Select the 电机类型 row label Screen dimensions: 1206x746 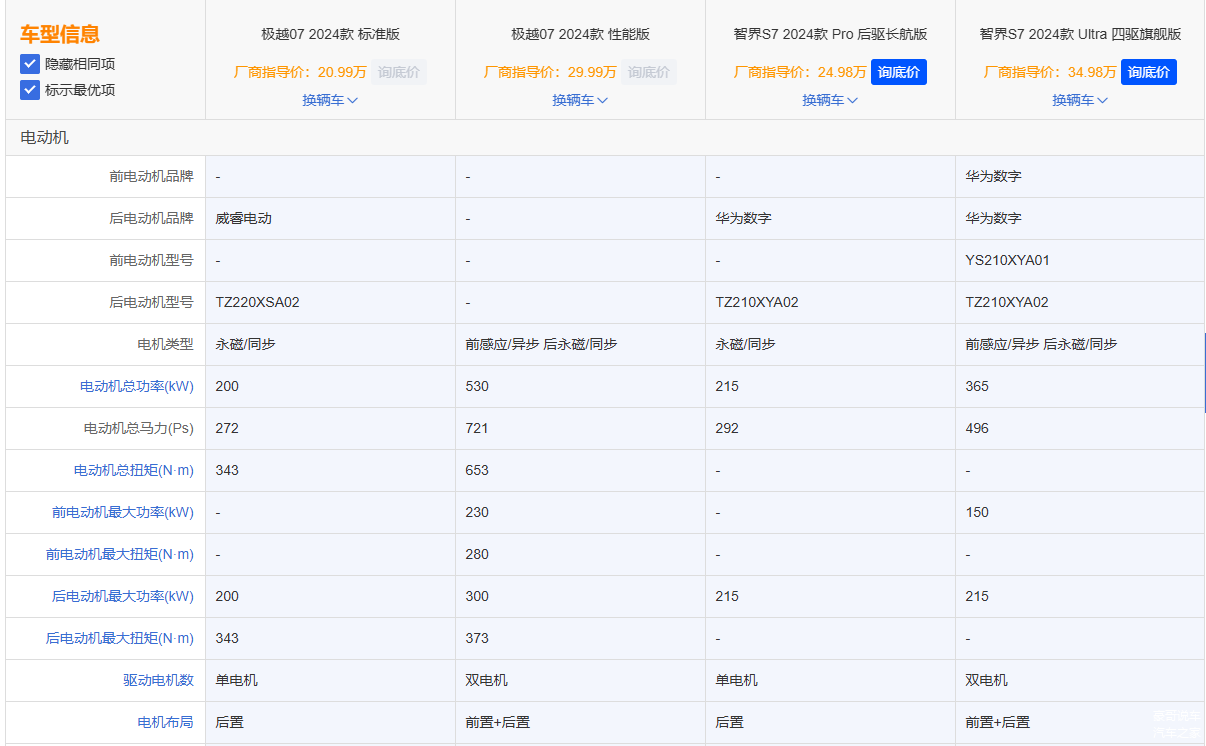166,344
